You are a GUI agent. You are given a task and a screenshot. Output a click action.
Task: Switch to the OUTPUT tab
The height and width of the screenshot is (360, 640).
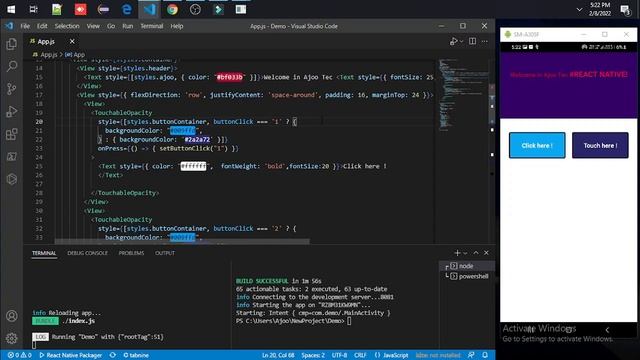click(165, 253)
